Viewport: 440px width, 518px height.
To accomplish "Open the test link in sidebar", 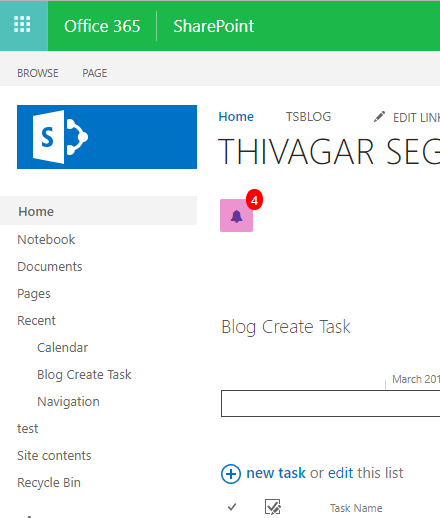I will 28,429.
